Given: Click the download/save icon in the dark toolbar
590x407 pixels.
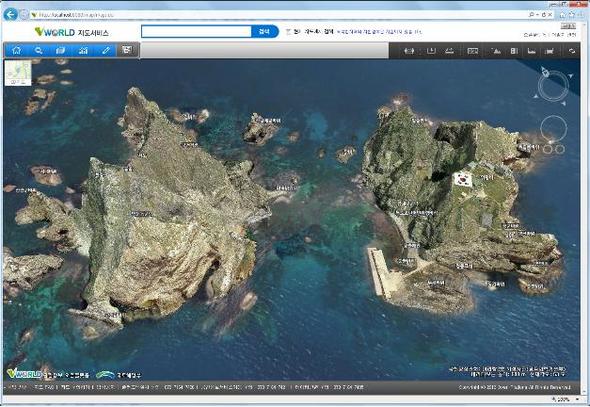Looking at the screenshot, I should 431,51.
